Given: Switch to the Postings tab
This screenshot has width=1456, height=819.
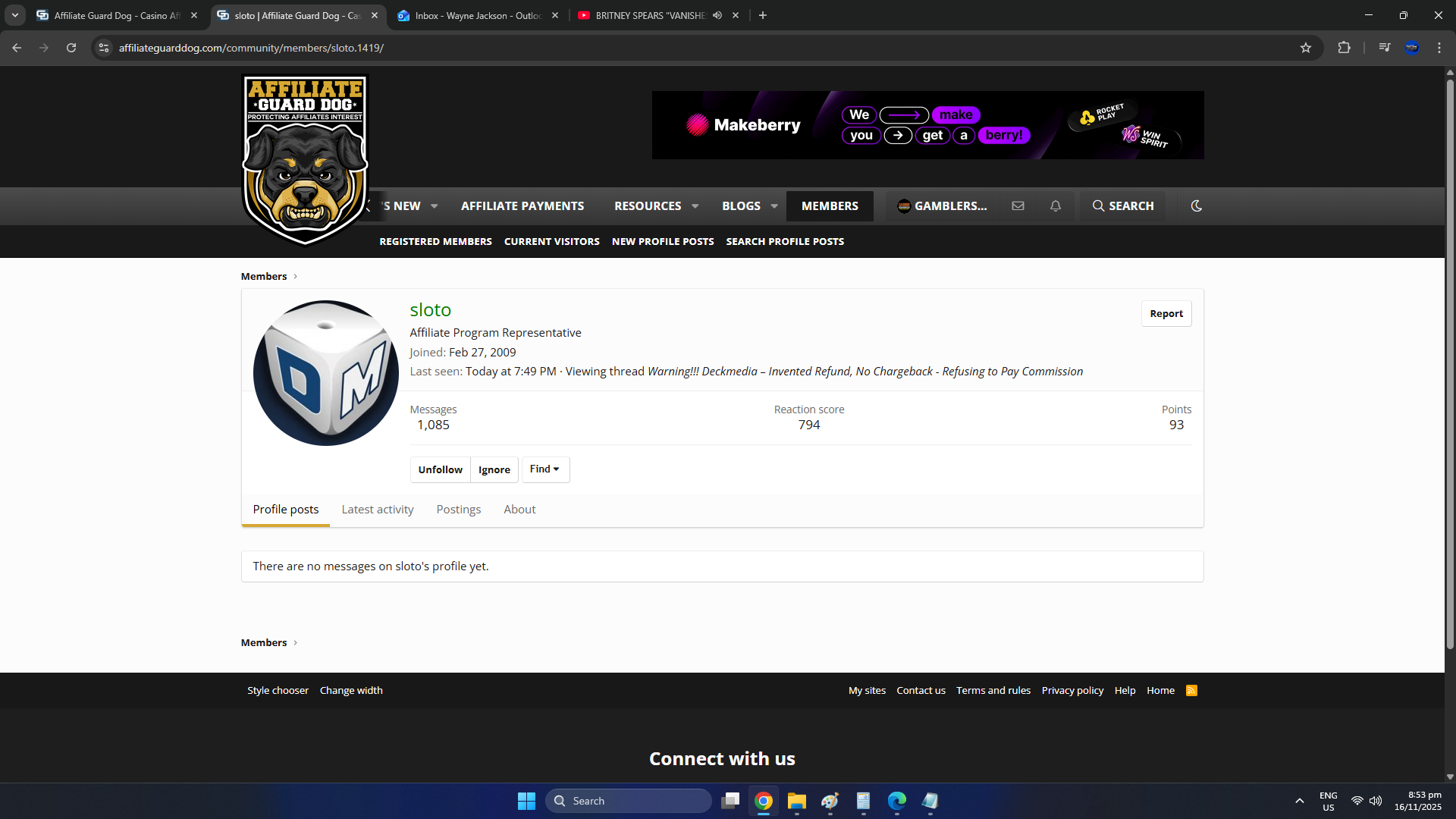Looking at the screenshot, I should coord(458,509).
